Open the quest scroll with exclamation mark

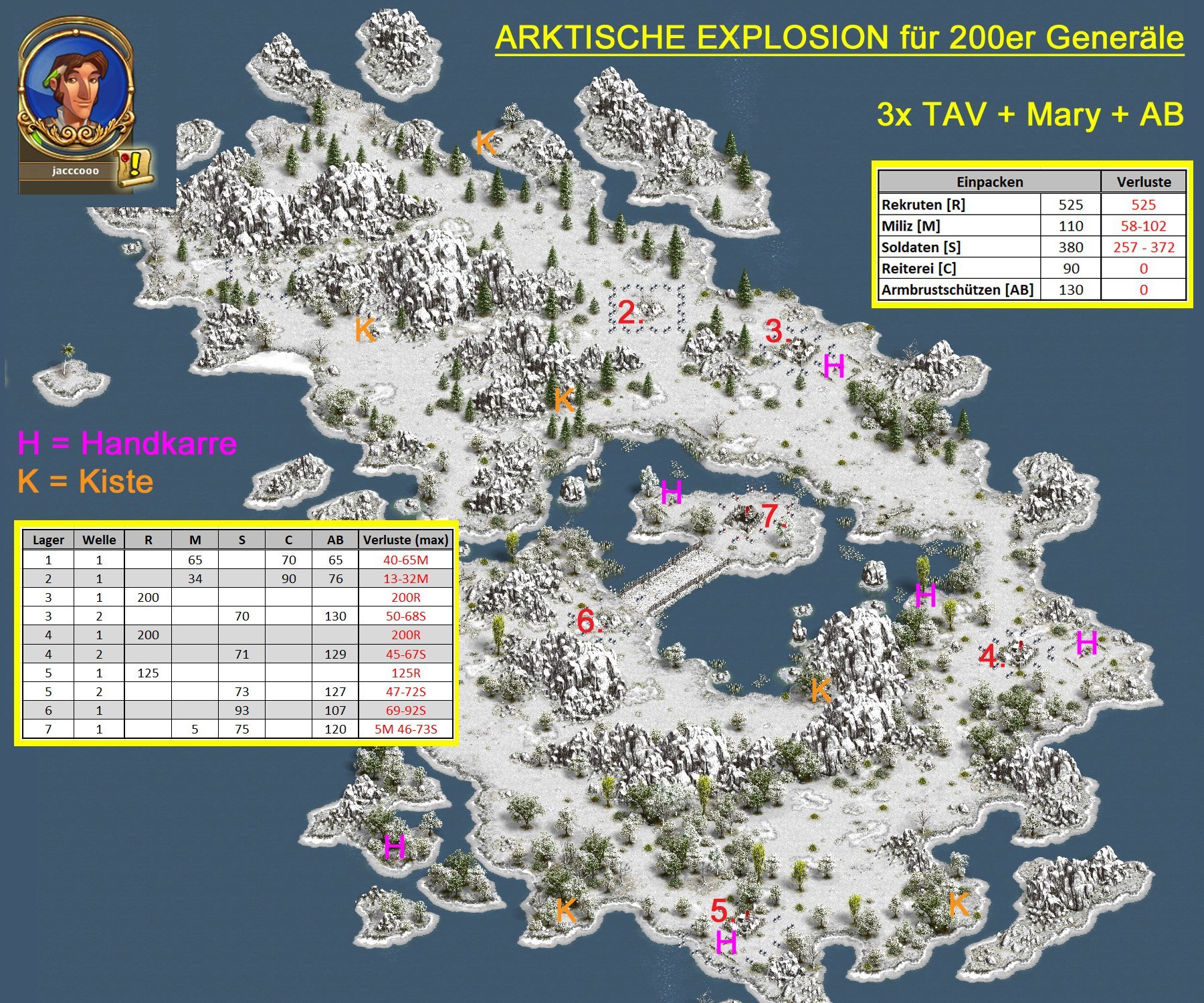[x=136, y=168]
